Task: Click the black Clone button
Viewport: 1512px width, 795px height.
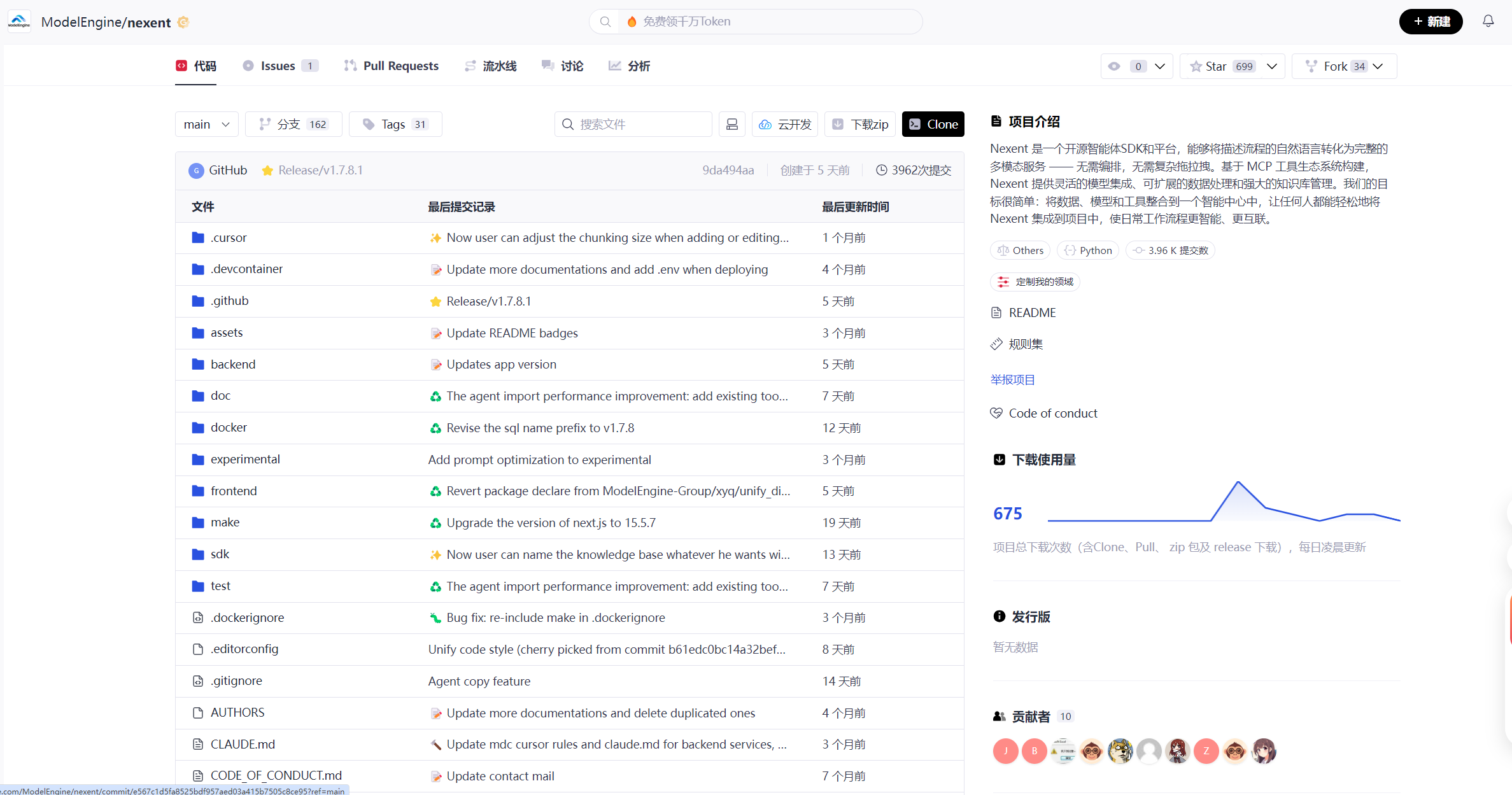Action: click(x=933, y=124)
